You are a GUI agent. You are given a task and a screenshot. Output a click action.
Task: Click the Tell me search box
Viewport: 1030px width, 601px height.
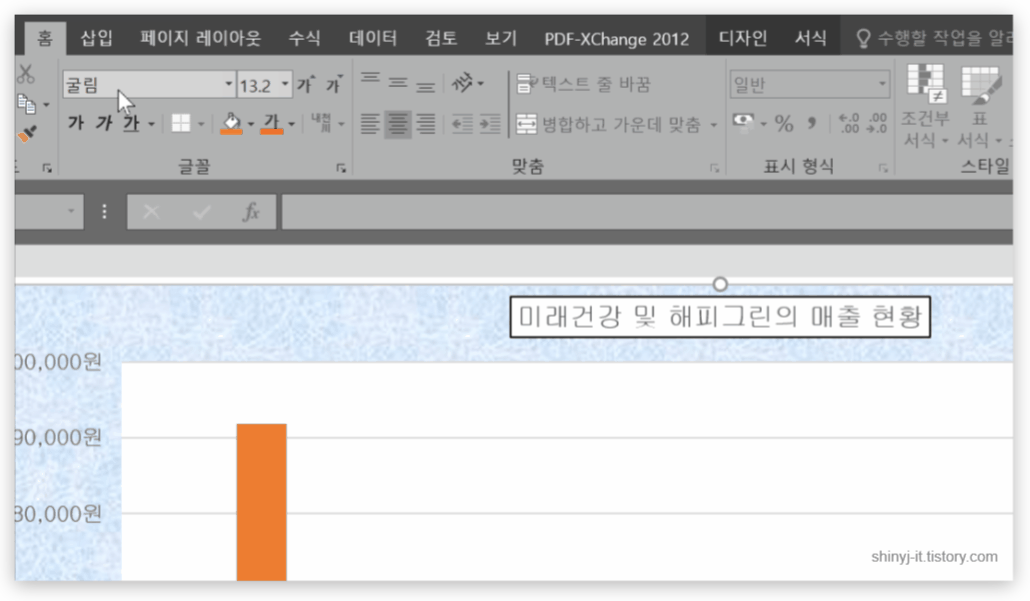click(x=933, y=38)
